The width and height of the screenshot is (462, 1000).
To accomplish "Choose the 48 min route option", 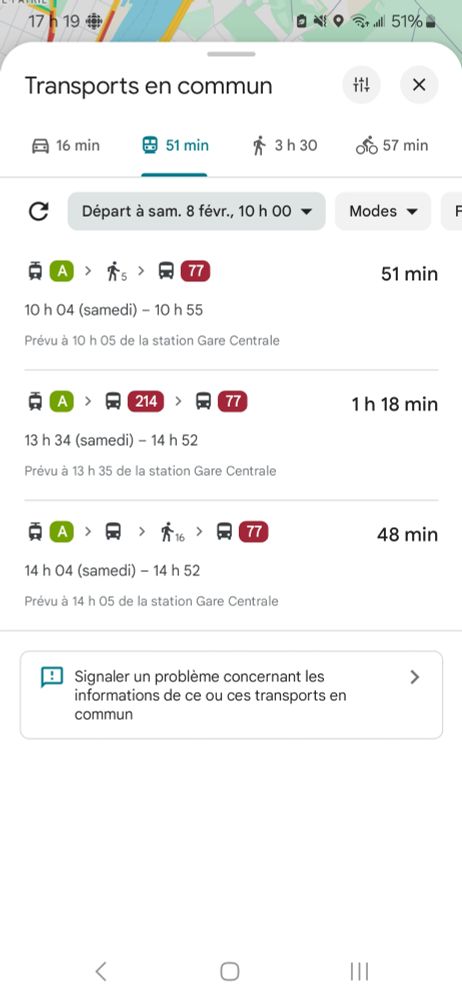I will click(231, 564).
